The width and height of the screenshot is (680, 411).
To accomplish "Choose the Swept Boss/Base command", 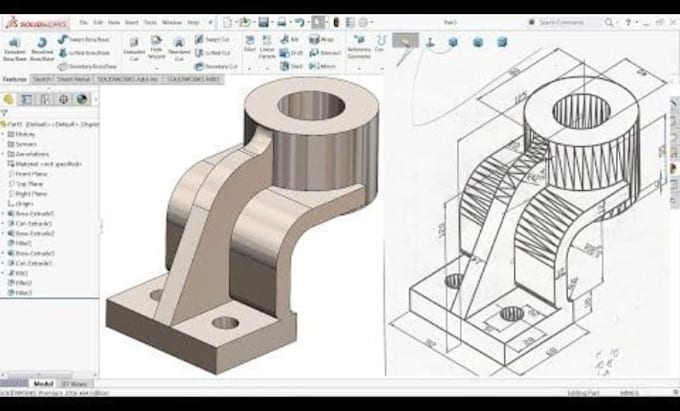I will click(x=84, y=39).
